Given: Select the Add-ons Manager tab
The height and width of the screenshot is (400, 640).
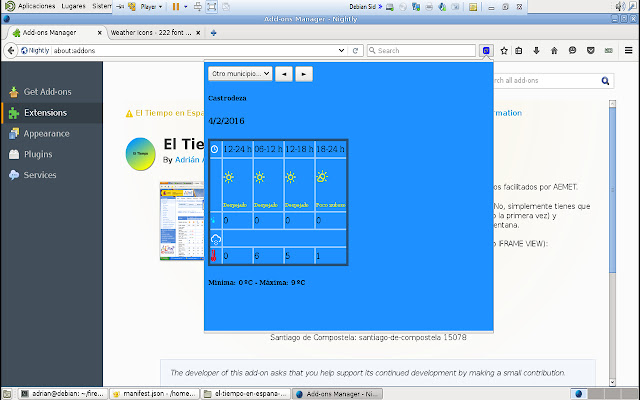Looking at the screenshot, I should coord(49,33).
